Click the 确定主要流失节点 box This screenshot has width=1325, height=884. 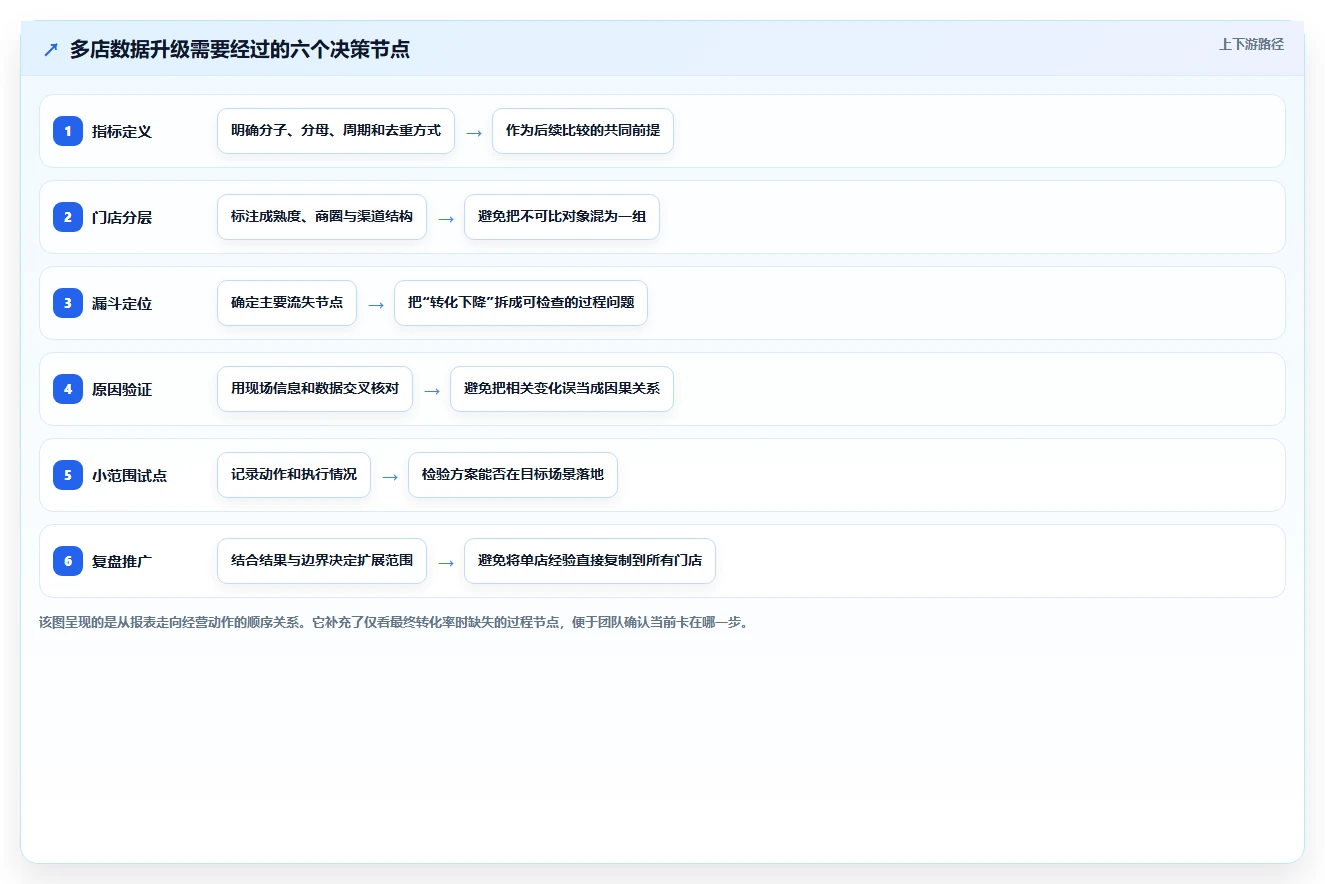[x=287, y=303]
